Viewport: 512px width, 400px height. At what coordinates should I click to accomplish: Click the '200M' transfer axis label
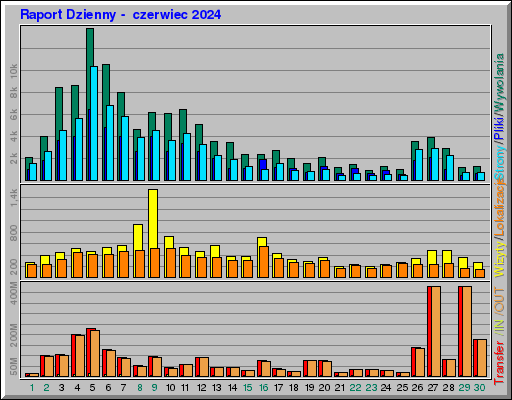click(14, 335)
